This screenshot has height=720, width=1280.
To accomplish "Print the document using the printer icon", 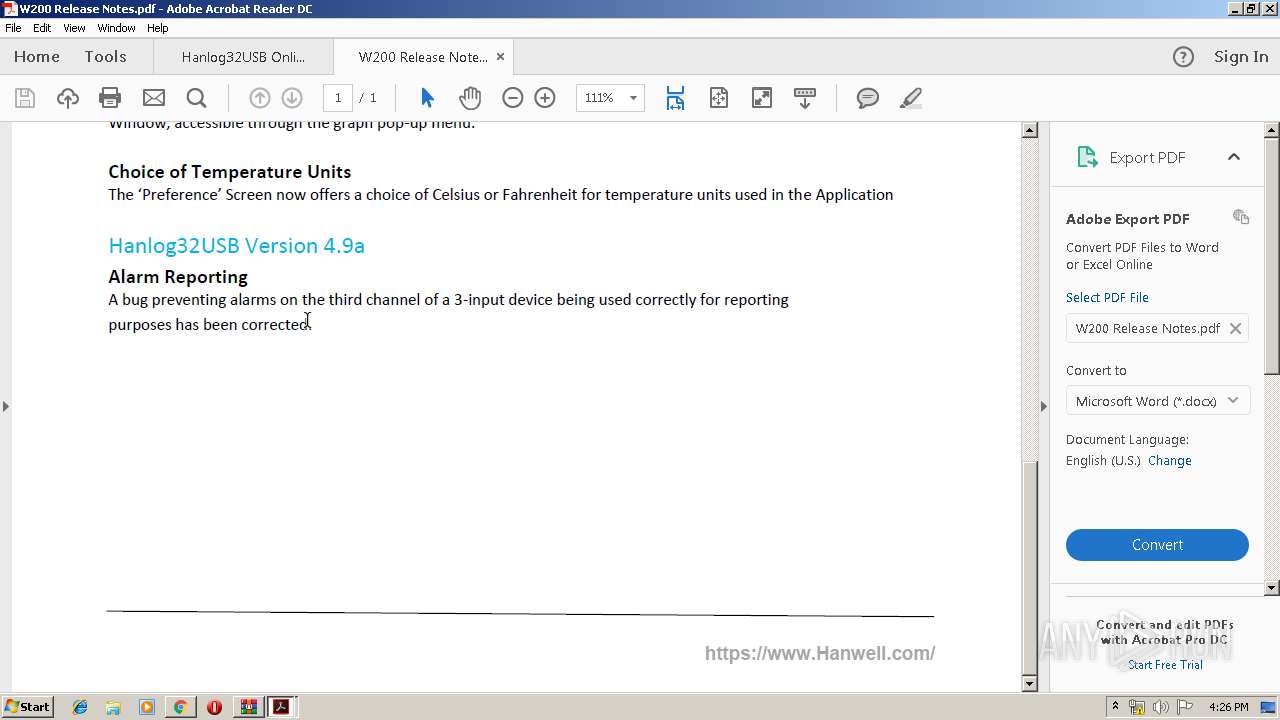I will tap(110, 98).
